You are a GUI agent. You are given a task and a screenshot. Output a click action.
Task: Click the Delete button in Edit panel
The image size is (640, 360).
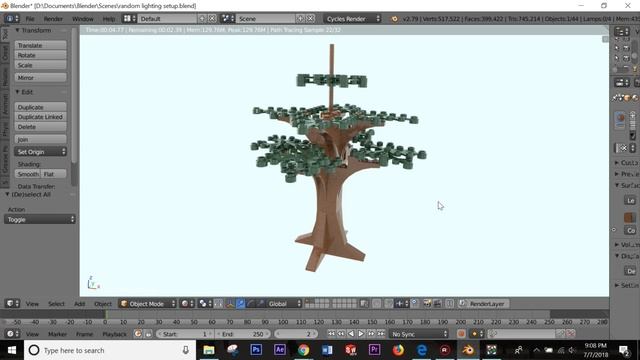[40, 127]
